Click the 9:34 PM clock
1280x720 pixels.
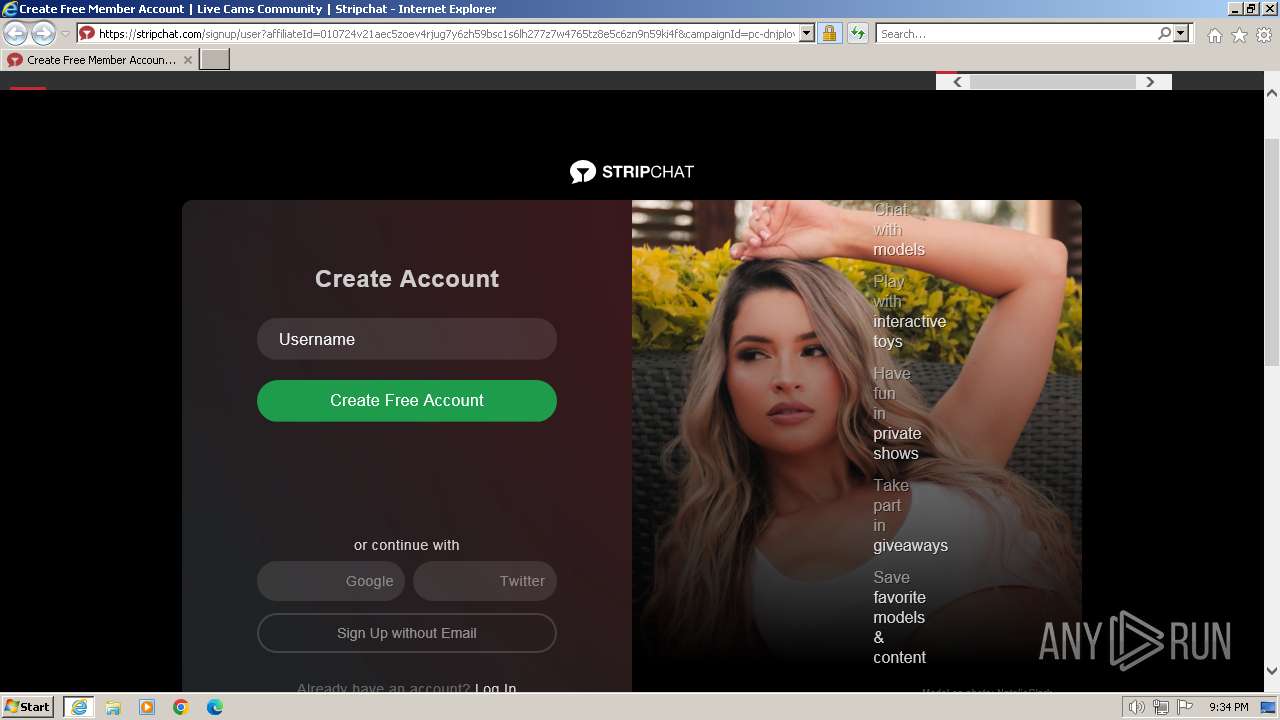(x=1229, y=707)
